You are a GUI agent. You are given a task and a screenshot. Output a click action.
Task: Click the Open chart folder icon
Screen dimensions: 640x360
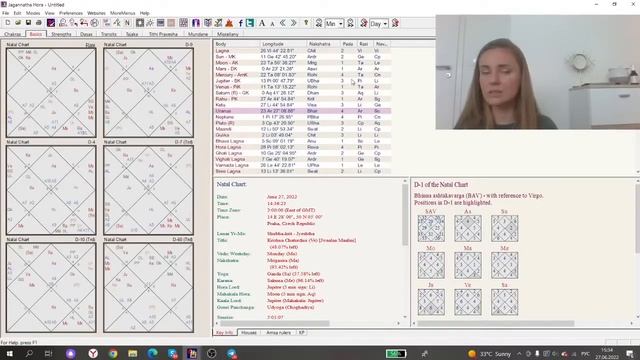[x=18, y=23]
